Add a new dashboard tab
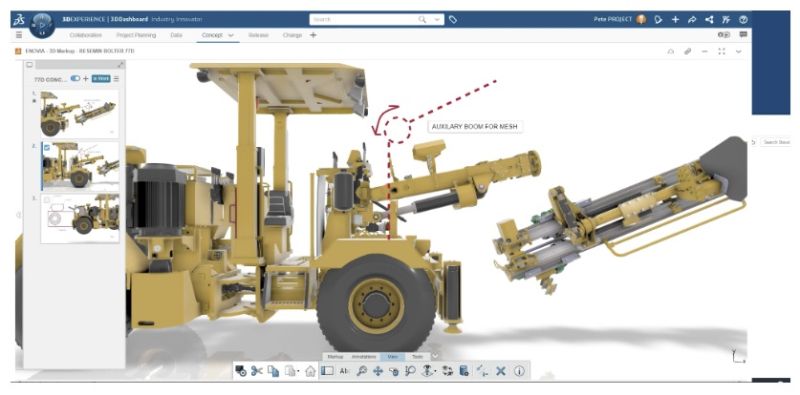 pyautogui.click(x=313, y=35)
